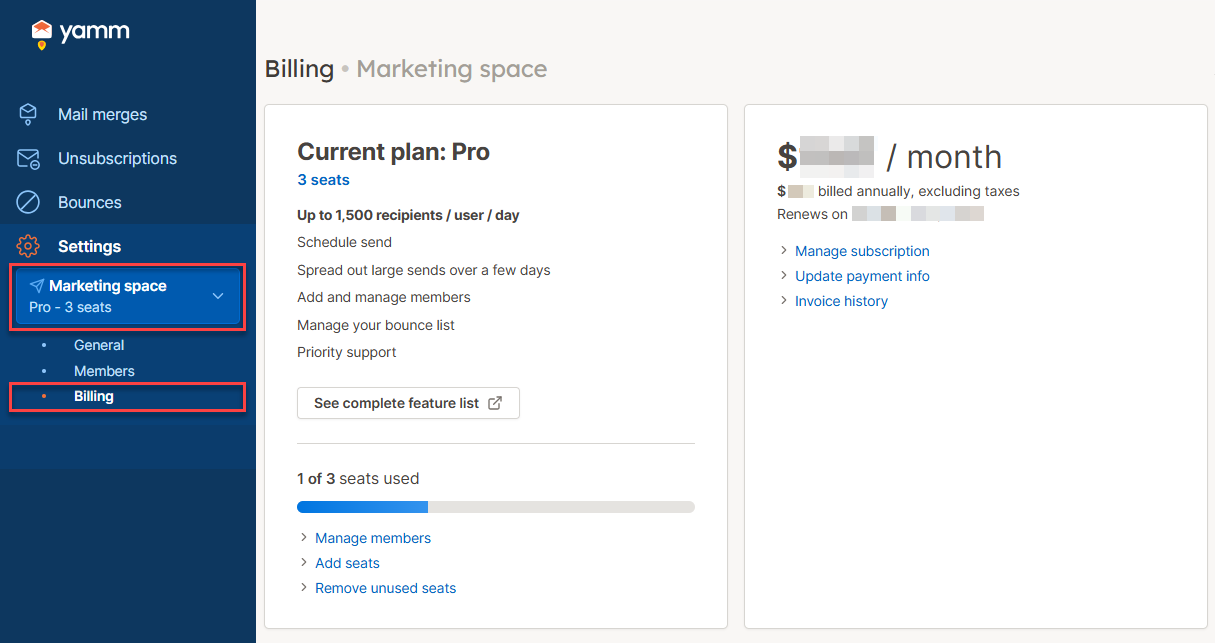This screenshot has width=1215, height=643.
Task: Open Invoice history
Action: click(841, 301)
